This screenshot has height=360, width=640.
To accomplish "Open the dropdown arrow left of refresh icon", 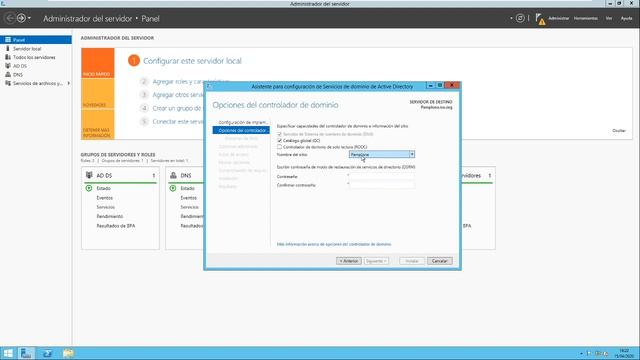I will point(511,18).
